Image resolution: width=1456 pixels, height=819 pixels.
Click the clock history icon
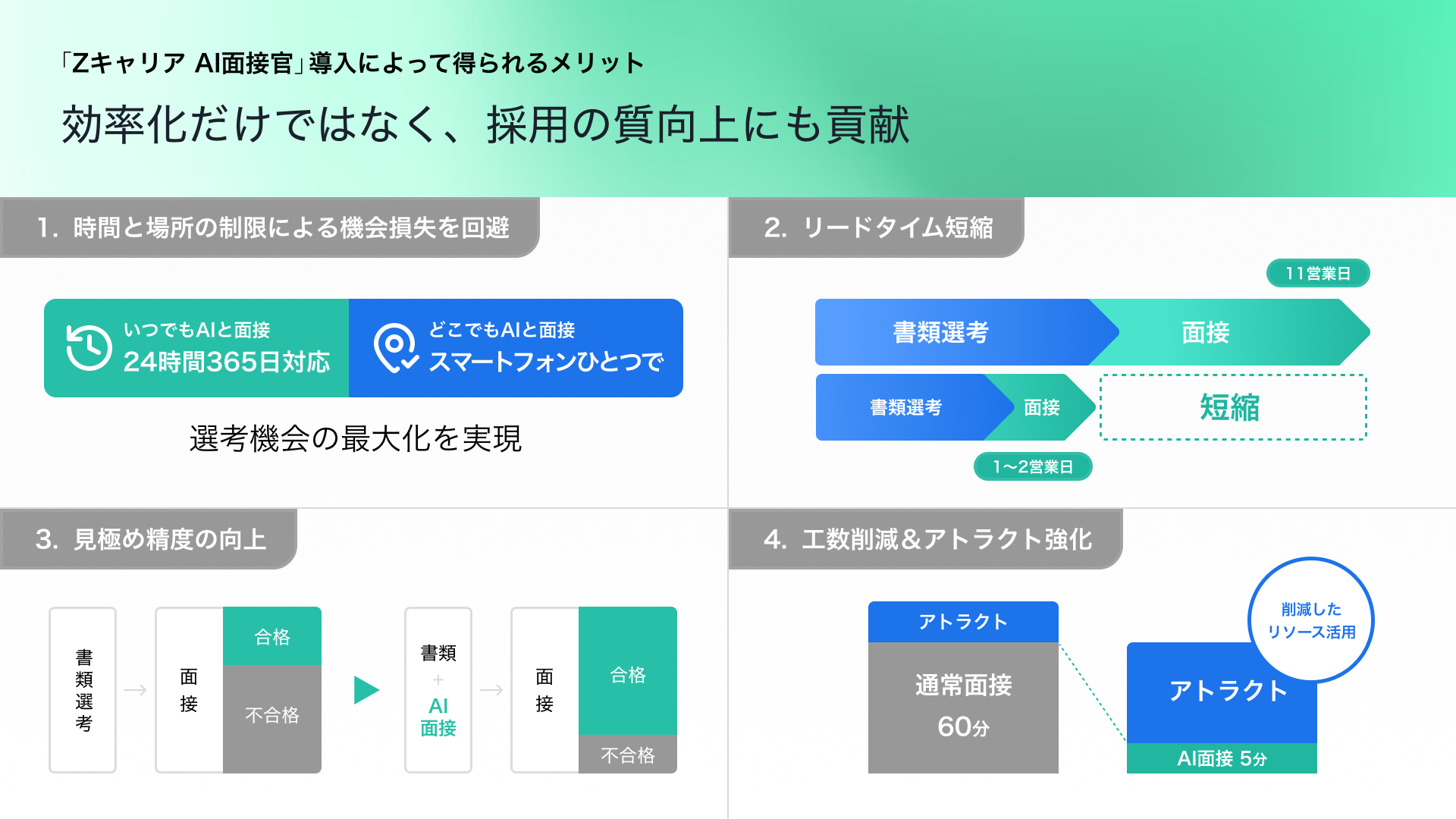(x=89, y=347)
